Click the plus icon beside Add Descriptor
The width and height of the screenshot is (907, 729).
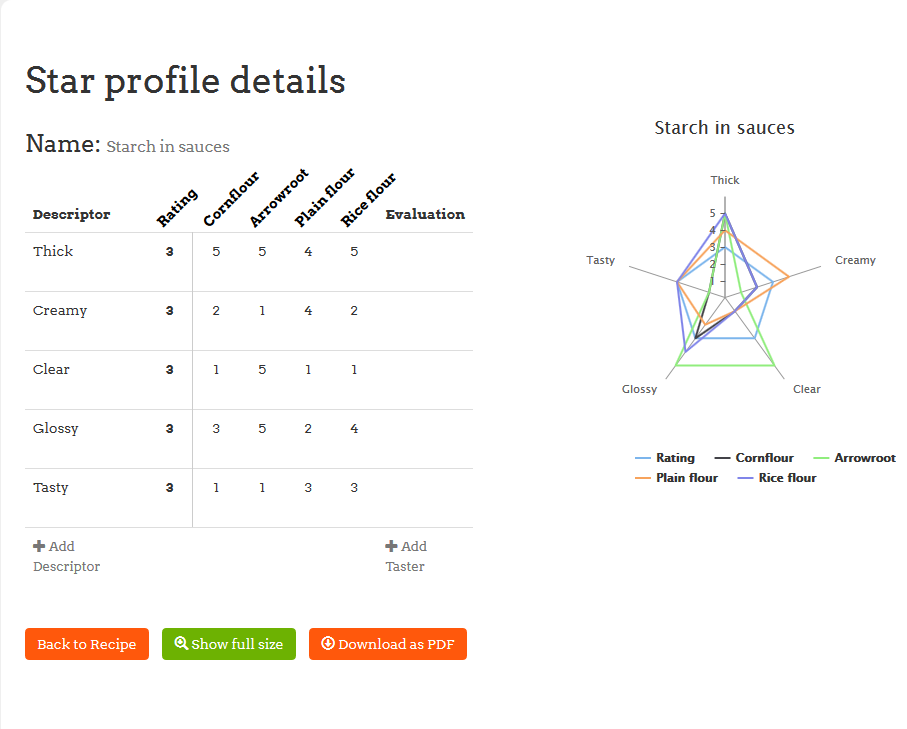pos(39,546)
